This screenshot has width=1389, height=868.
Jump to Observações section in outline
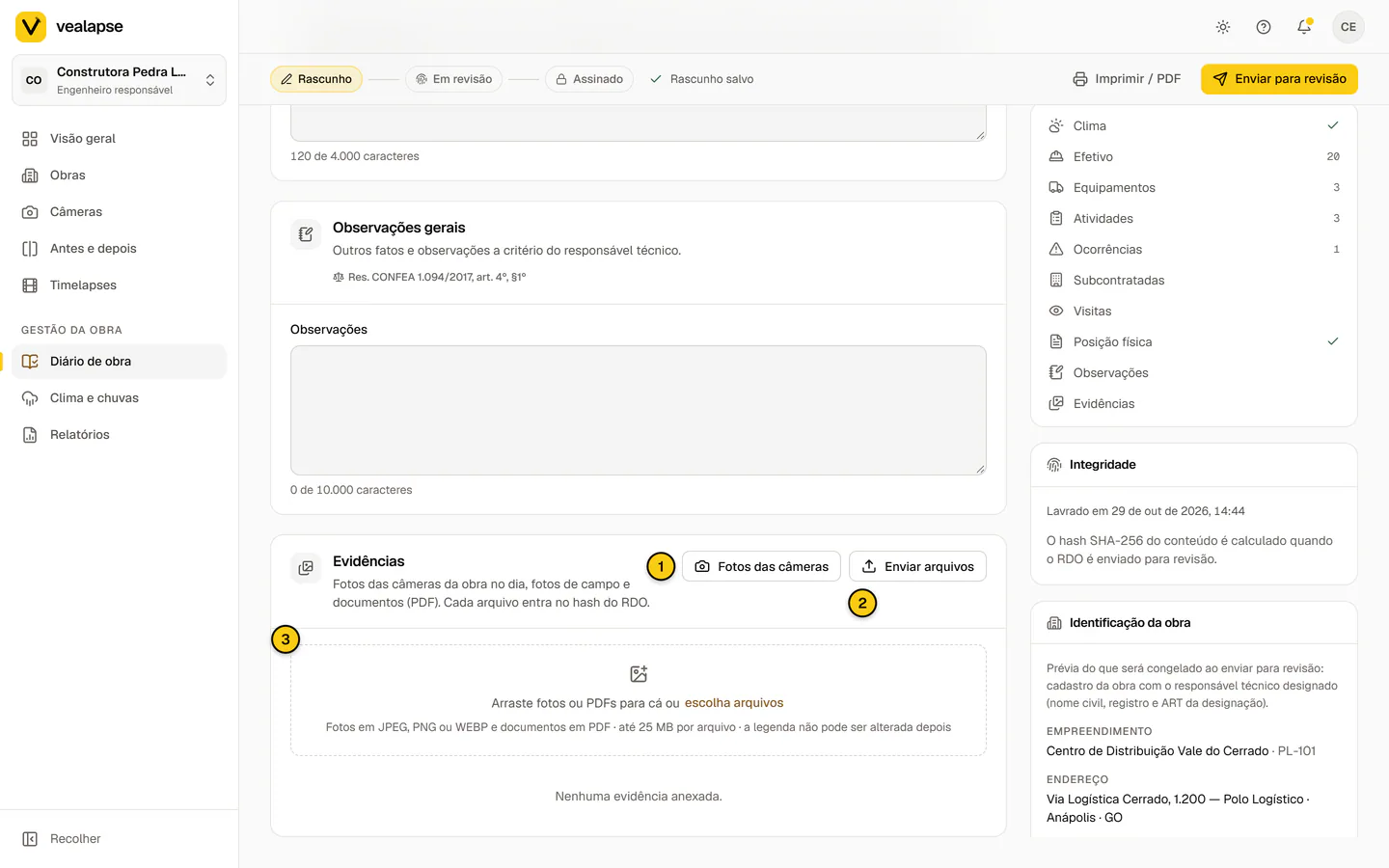1194,373
